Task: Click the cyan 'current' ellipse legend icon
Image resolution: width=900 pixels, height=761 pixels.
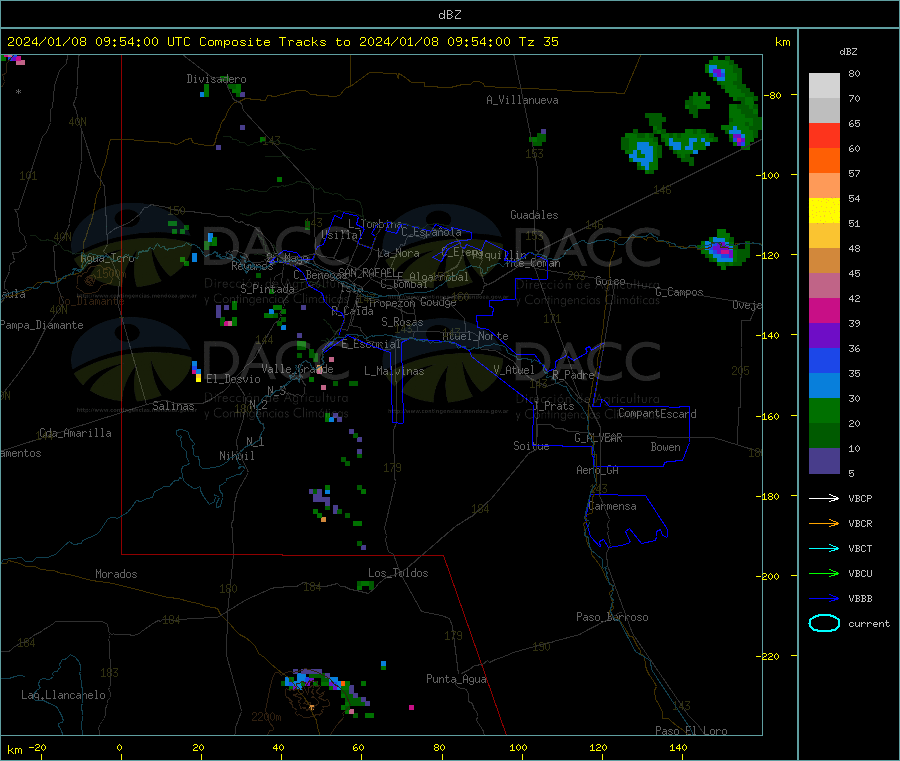Action: click(x=824, y=623)
